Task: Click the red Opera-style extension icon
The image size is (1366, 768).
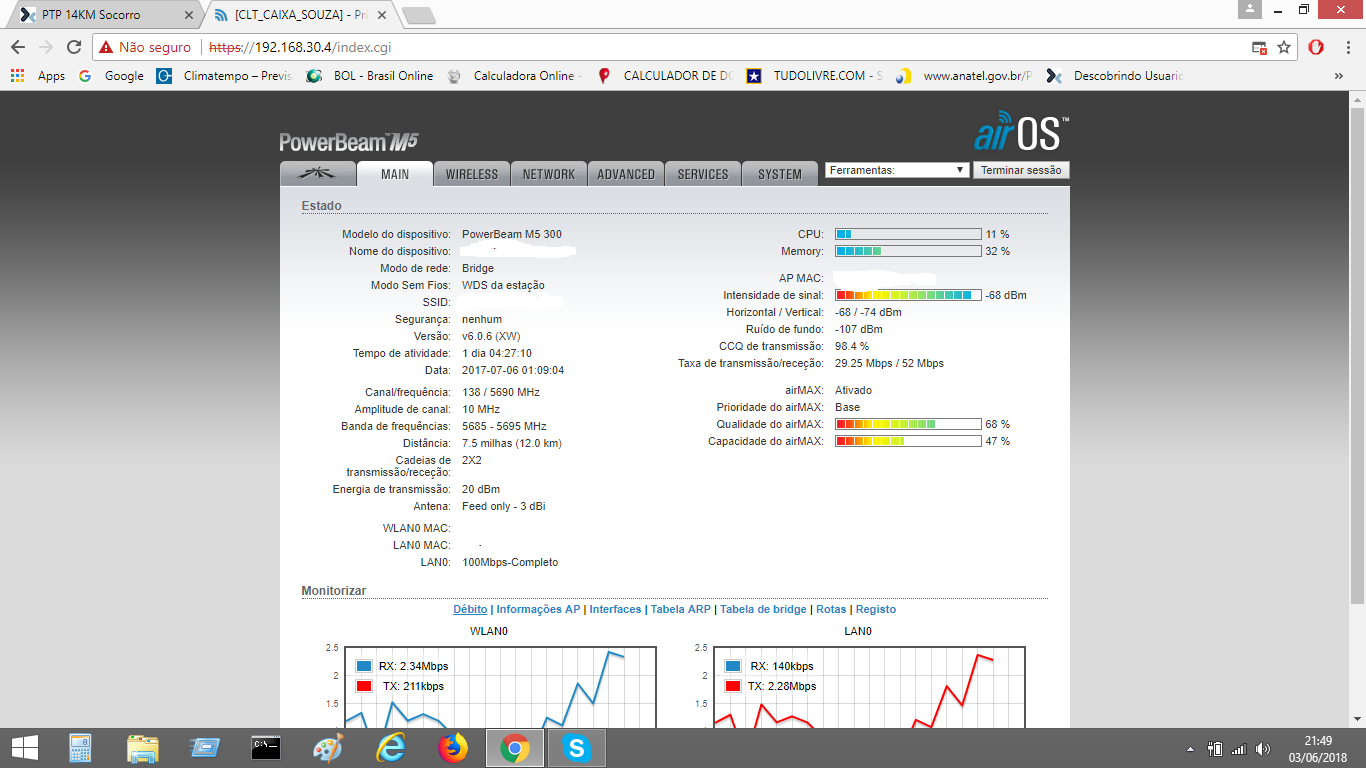Action: [x=1317, y=47]
